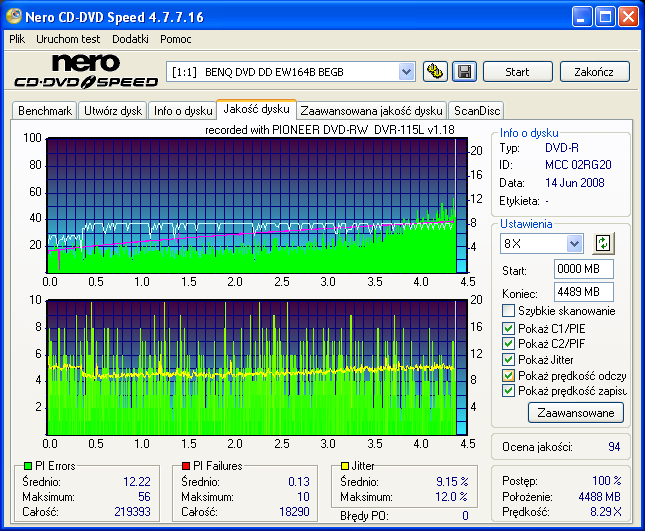Click the yellow Jitter legend square

coord(345,466)
